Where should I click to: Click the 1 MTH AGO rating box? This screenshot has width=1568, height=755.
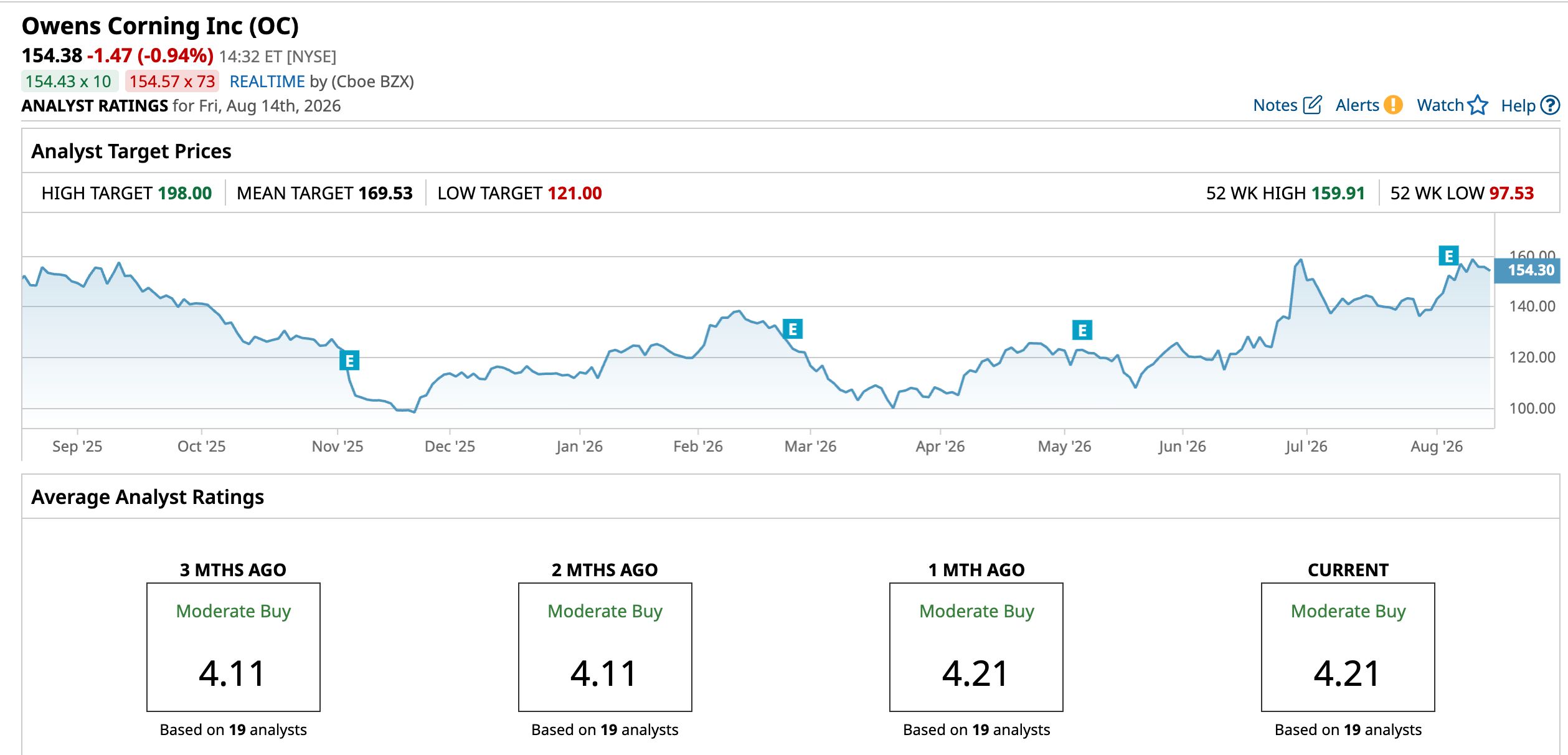[976, 647]
